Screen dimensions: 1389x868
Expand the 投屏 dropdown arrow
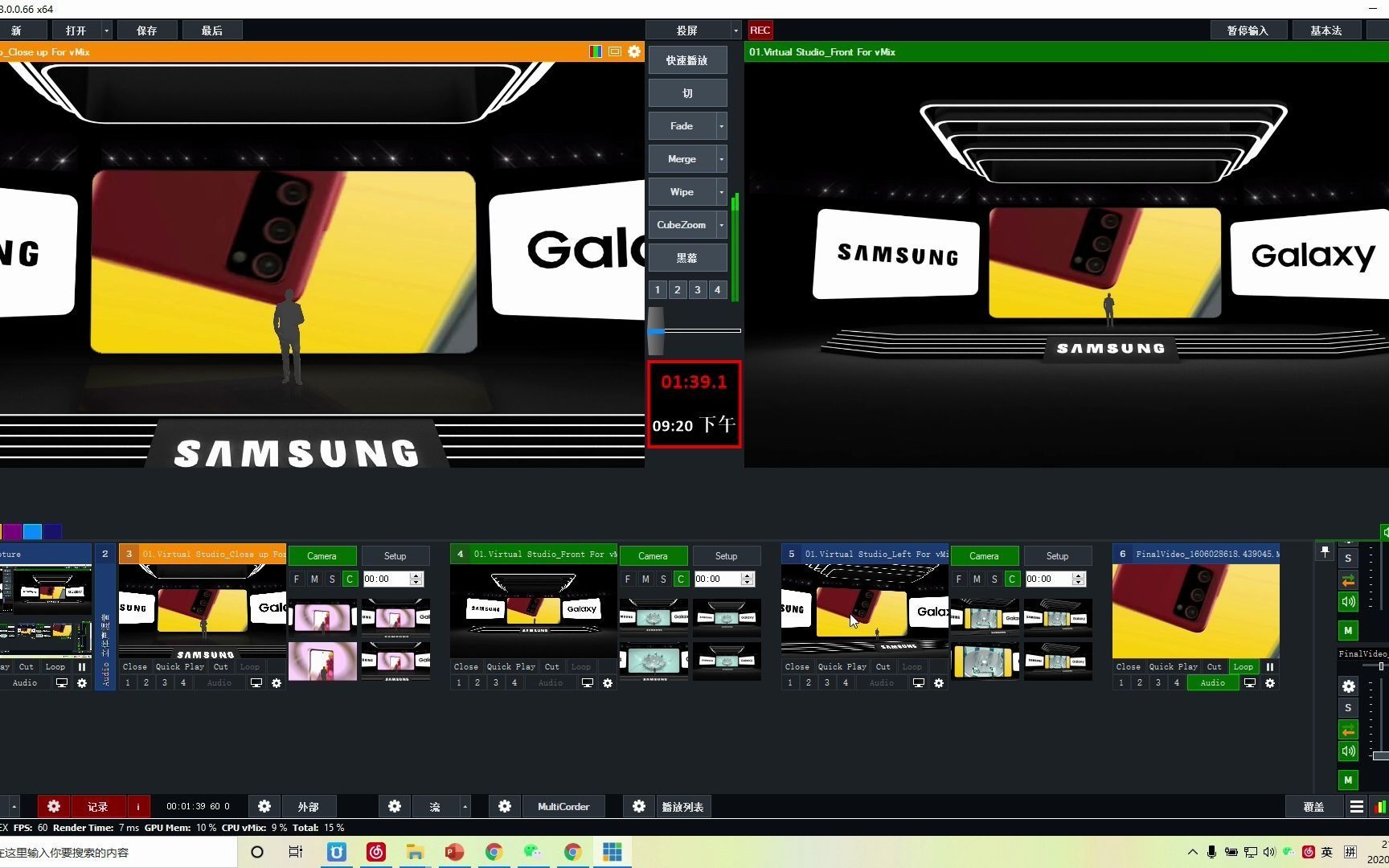[x=735, y=31]
